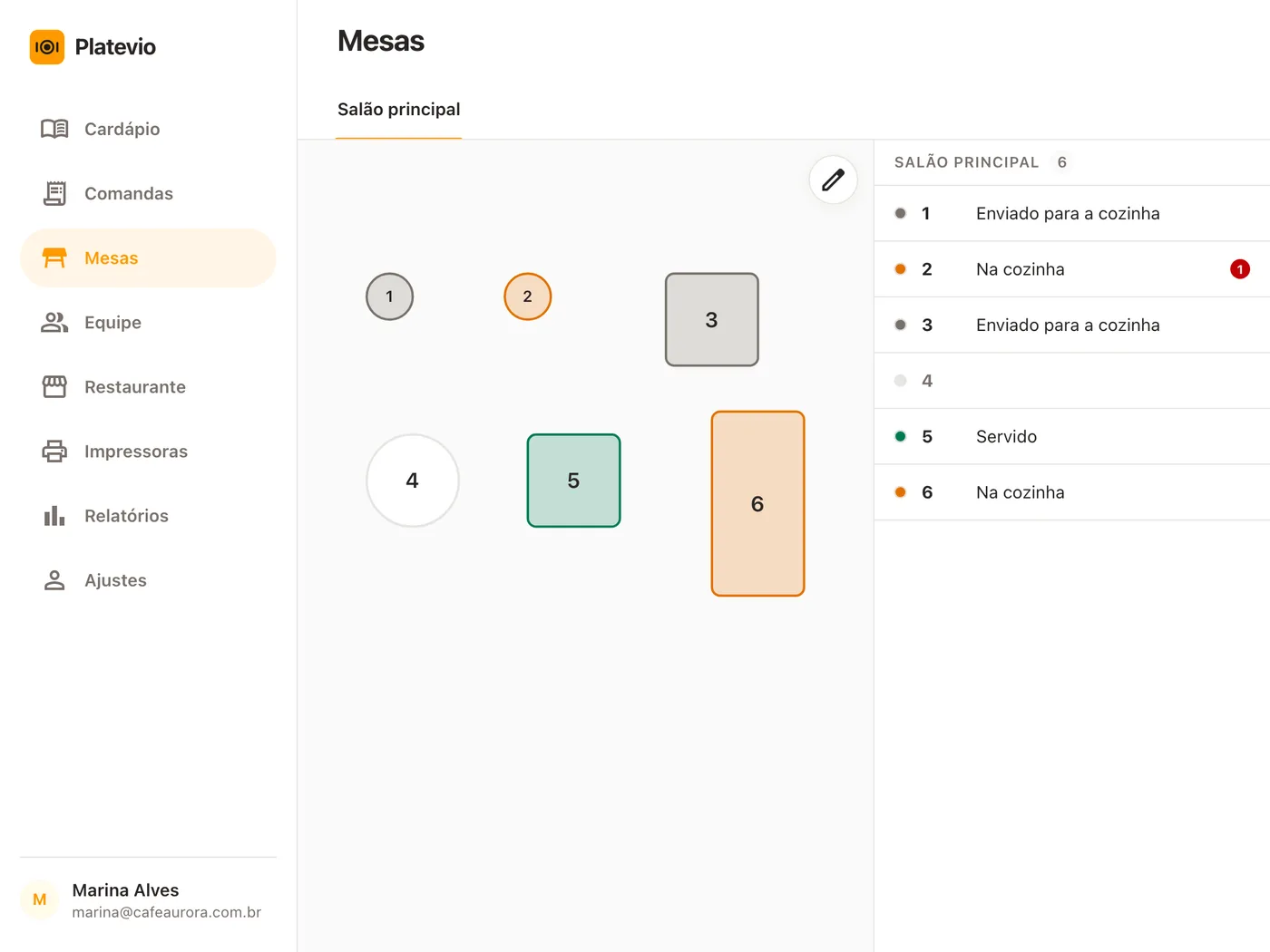Open Relatórios via its bar chart icon
Screen dimensions: 1270x952
pos(54,516)
